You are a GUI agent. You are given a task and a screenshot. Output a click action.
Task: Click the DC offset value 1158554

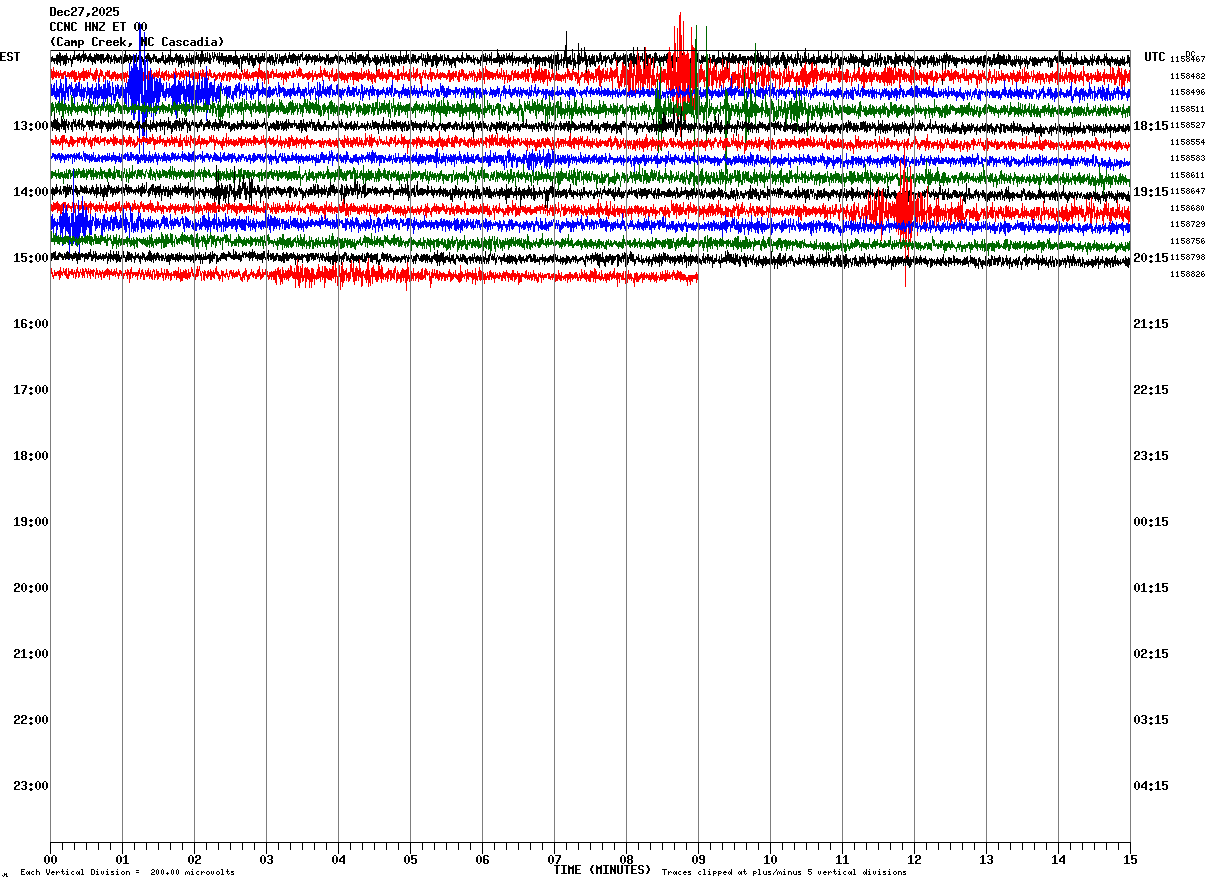click(x=1188, y=142)
